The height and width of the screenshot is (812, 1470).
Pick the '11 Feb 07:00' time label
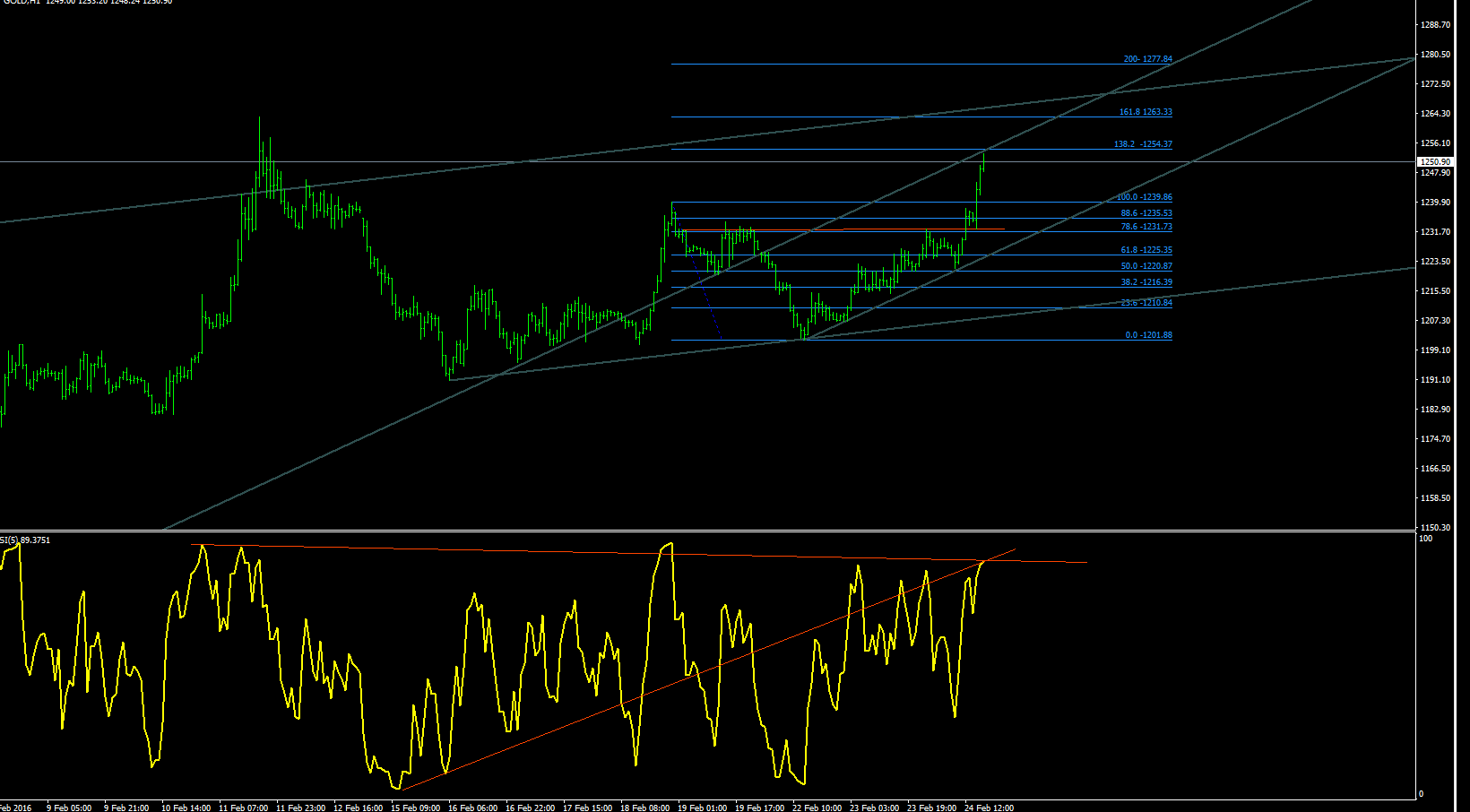point(244,808)
